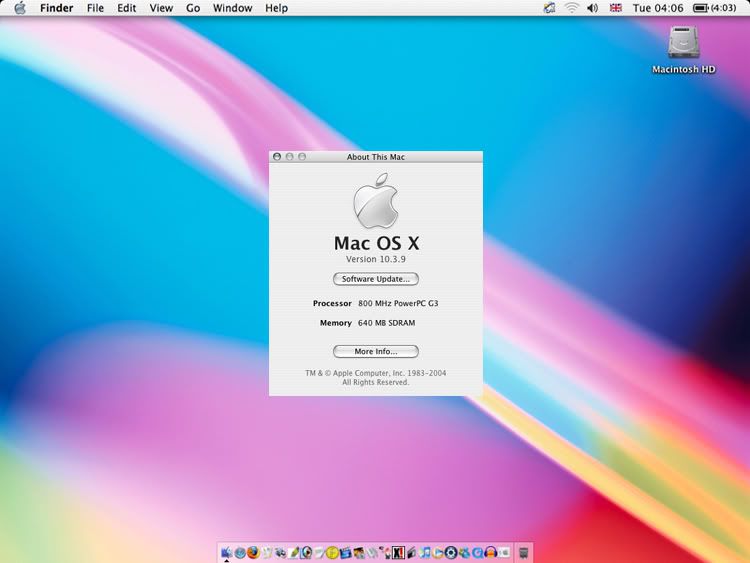750x563 pixels.
Task: Click the More Info button
Action: [x=376, y=352]
